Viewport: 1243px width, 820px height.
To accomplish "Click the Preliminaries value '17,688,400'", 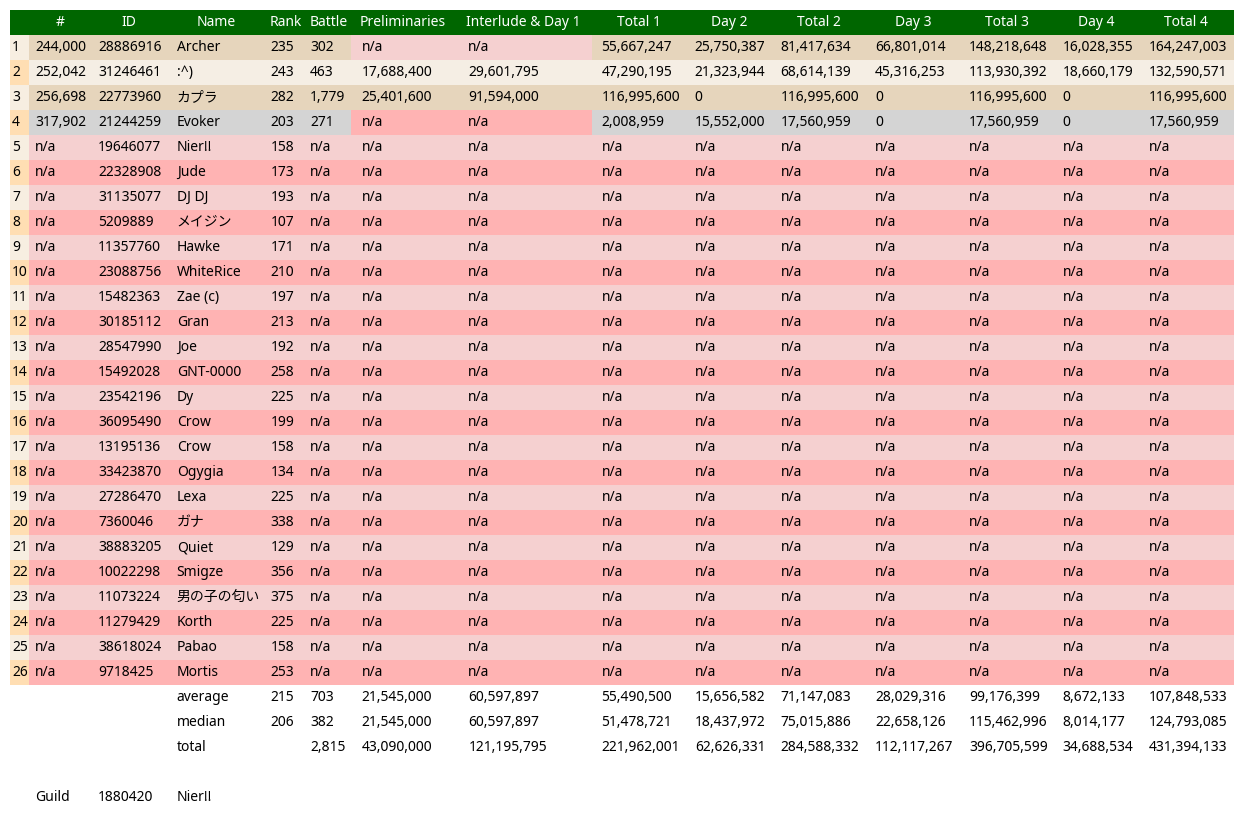I will point(396,71).
